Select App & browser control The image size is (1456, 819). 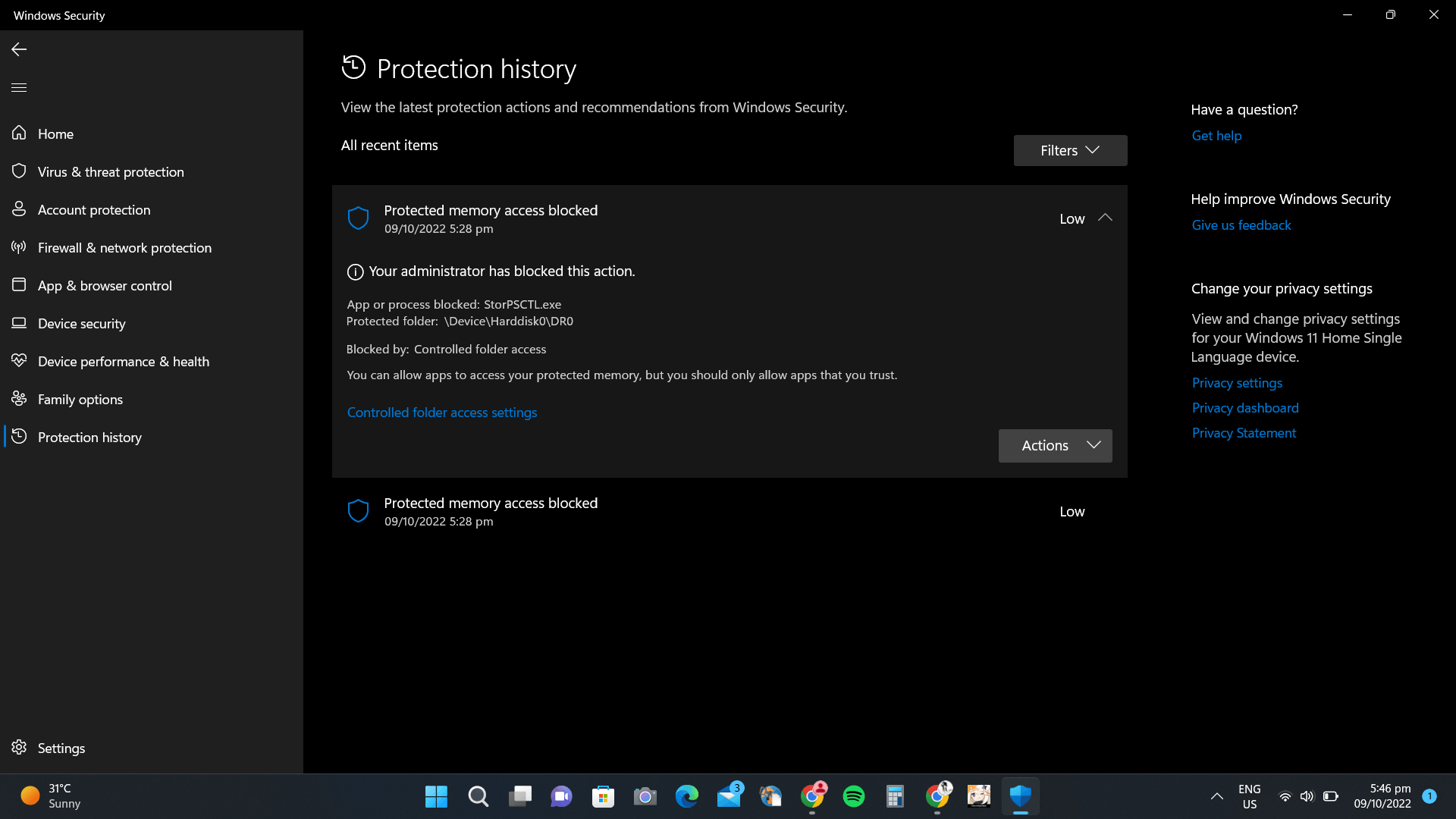click(x=105, y=286)
